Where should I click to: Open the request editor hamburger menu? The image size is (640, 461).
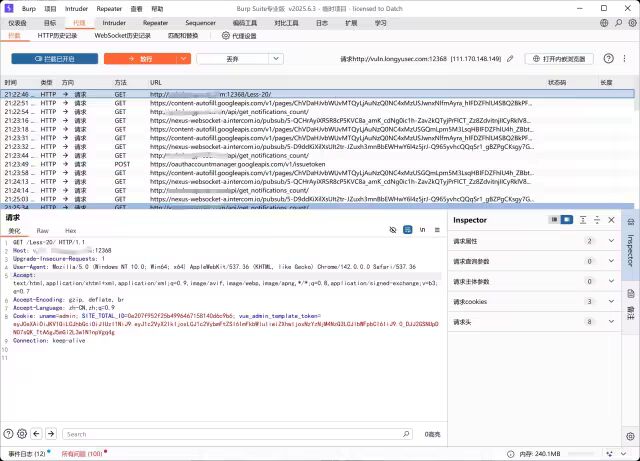pos(437,230)
